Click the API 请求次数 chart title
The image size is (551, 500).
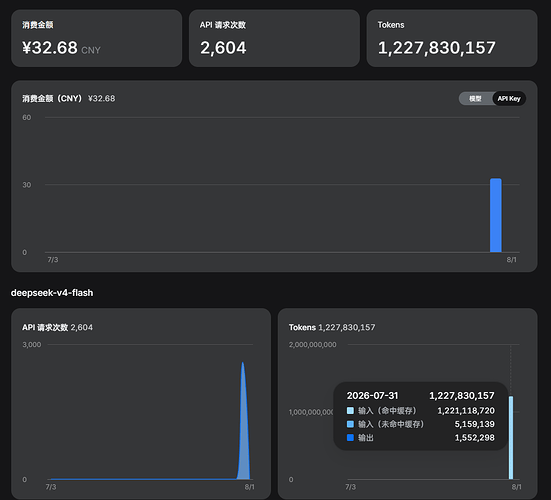point(45,327)
